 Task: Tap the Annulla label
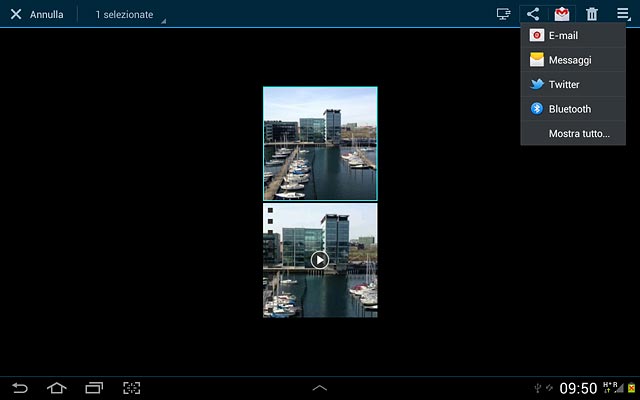click(47, 15)
